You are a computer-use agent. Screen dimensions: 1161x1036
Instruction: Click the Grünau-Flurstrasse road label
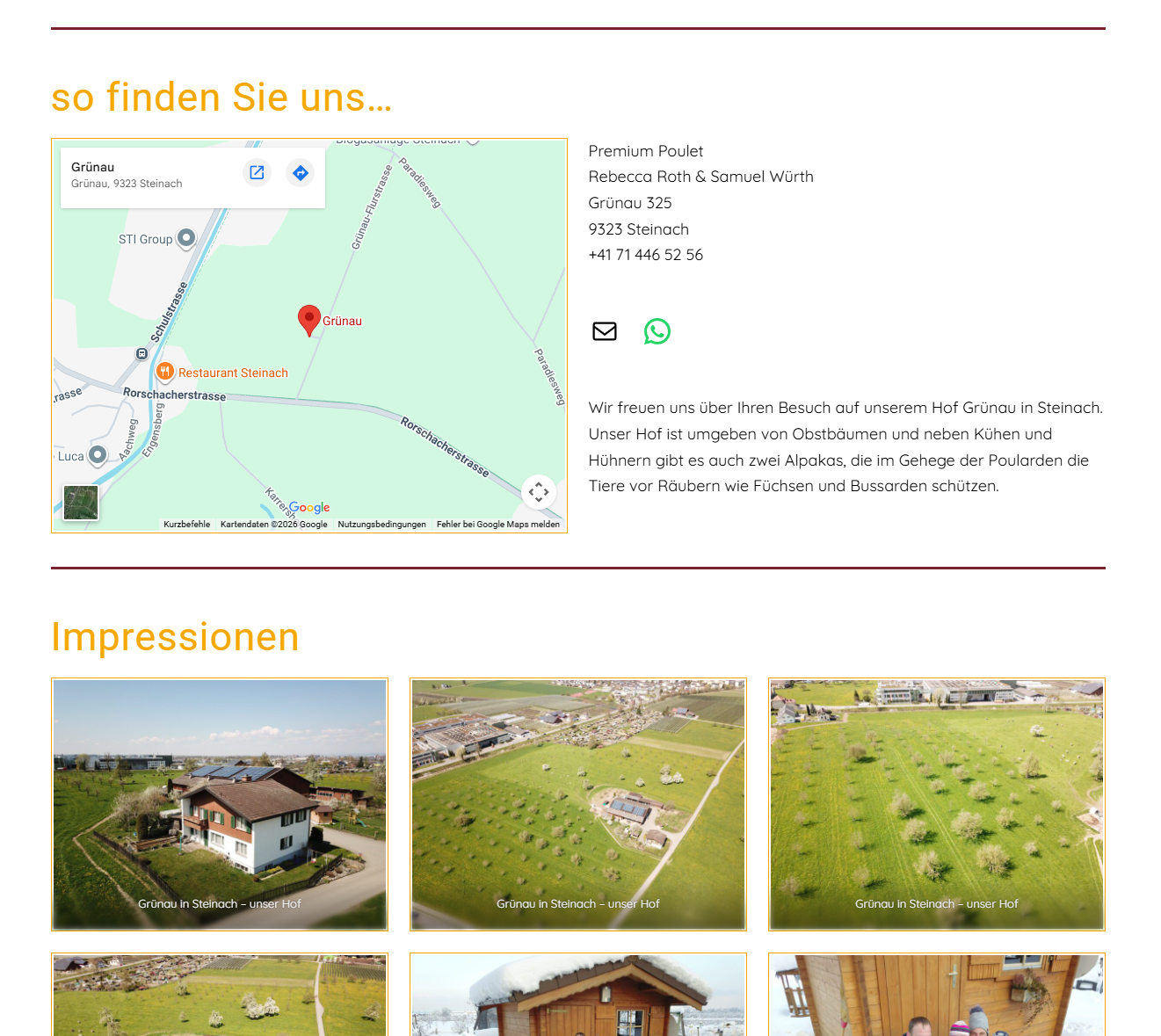click(372, 207)
